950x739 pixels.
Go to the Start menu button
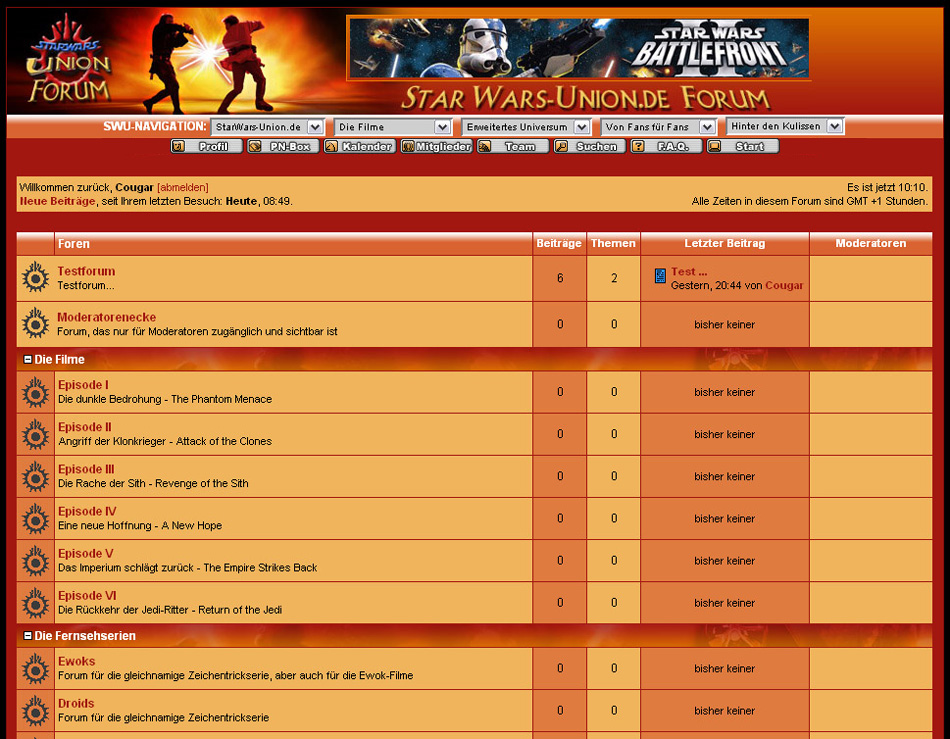(x=743, y=146)
